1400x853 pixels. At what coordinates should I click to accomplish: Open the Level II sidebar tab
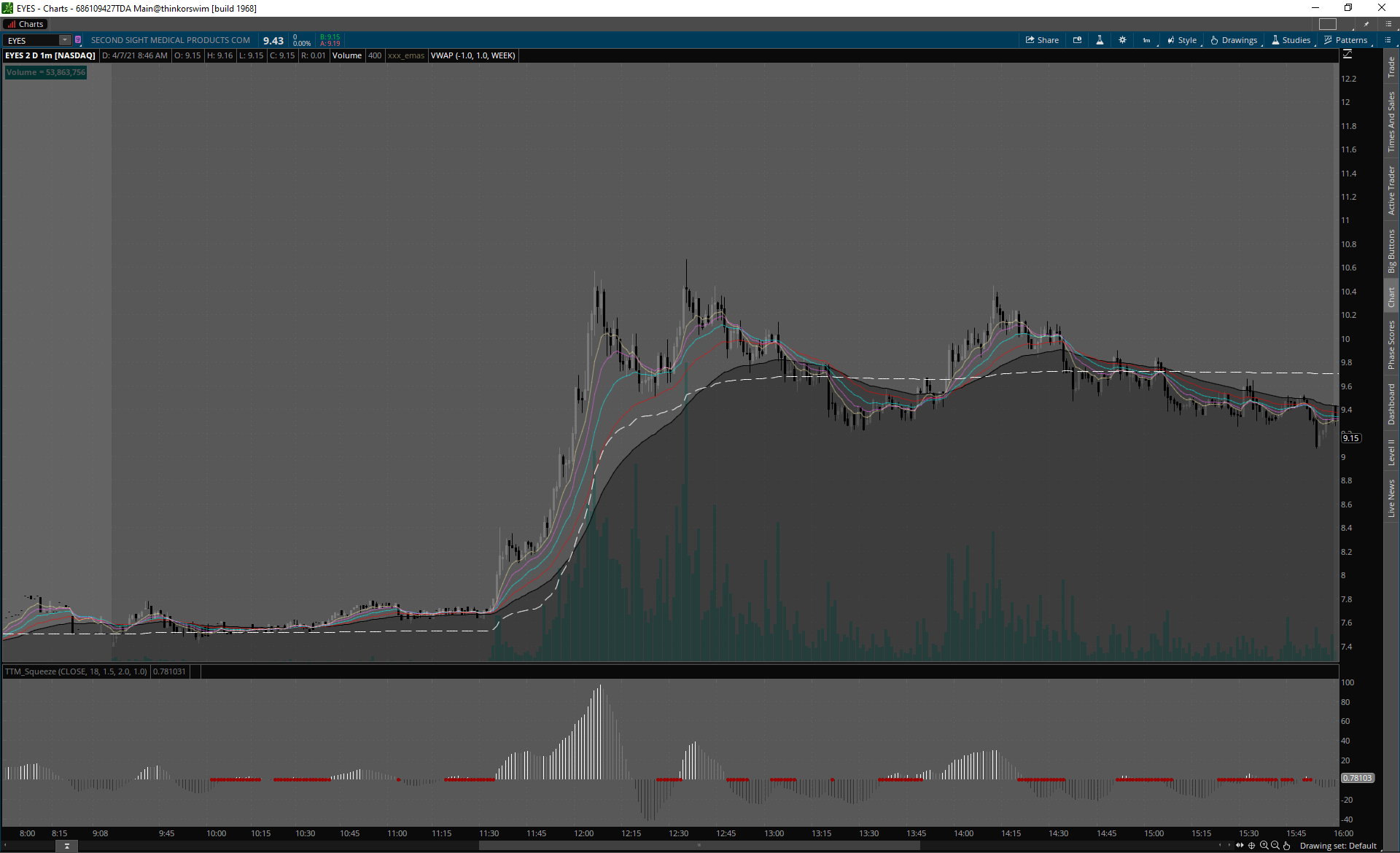1391,452
